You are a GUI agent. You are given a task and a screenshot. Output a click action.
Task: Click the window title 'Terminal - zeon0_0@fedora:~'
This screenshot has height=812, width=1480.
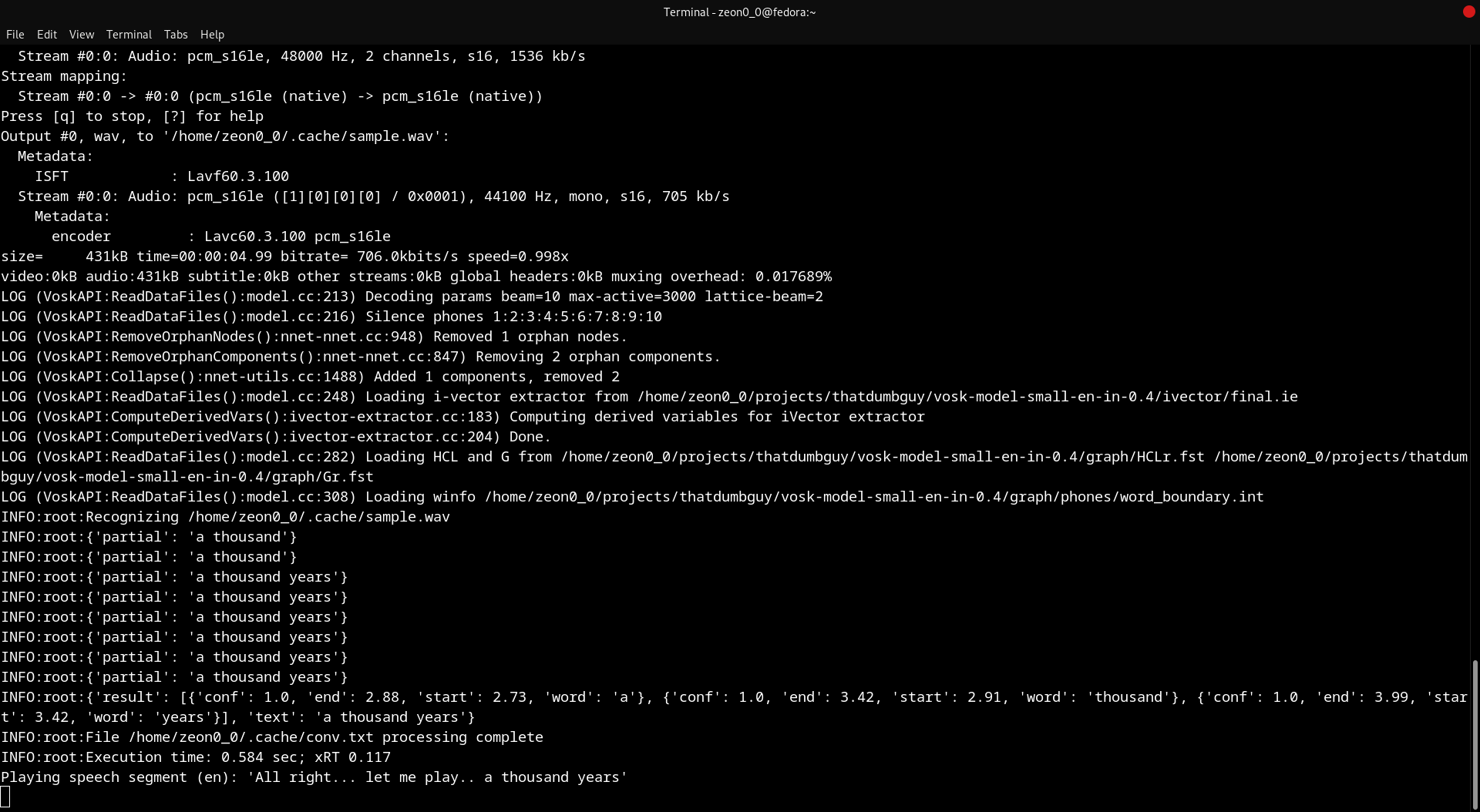point(739,12)
